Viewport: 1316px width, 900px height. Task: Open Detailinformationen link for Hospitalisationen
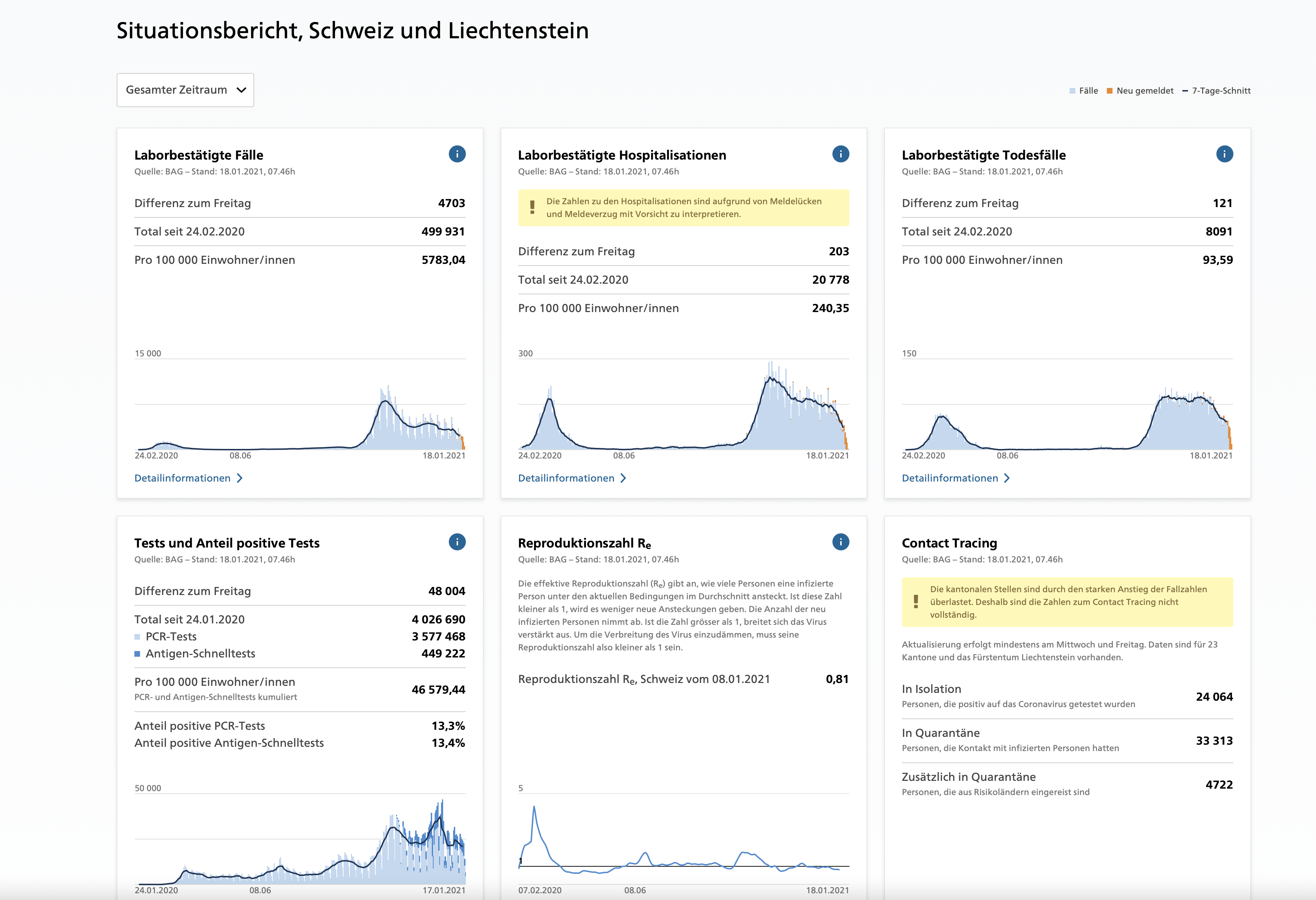[566, 478]
